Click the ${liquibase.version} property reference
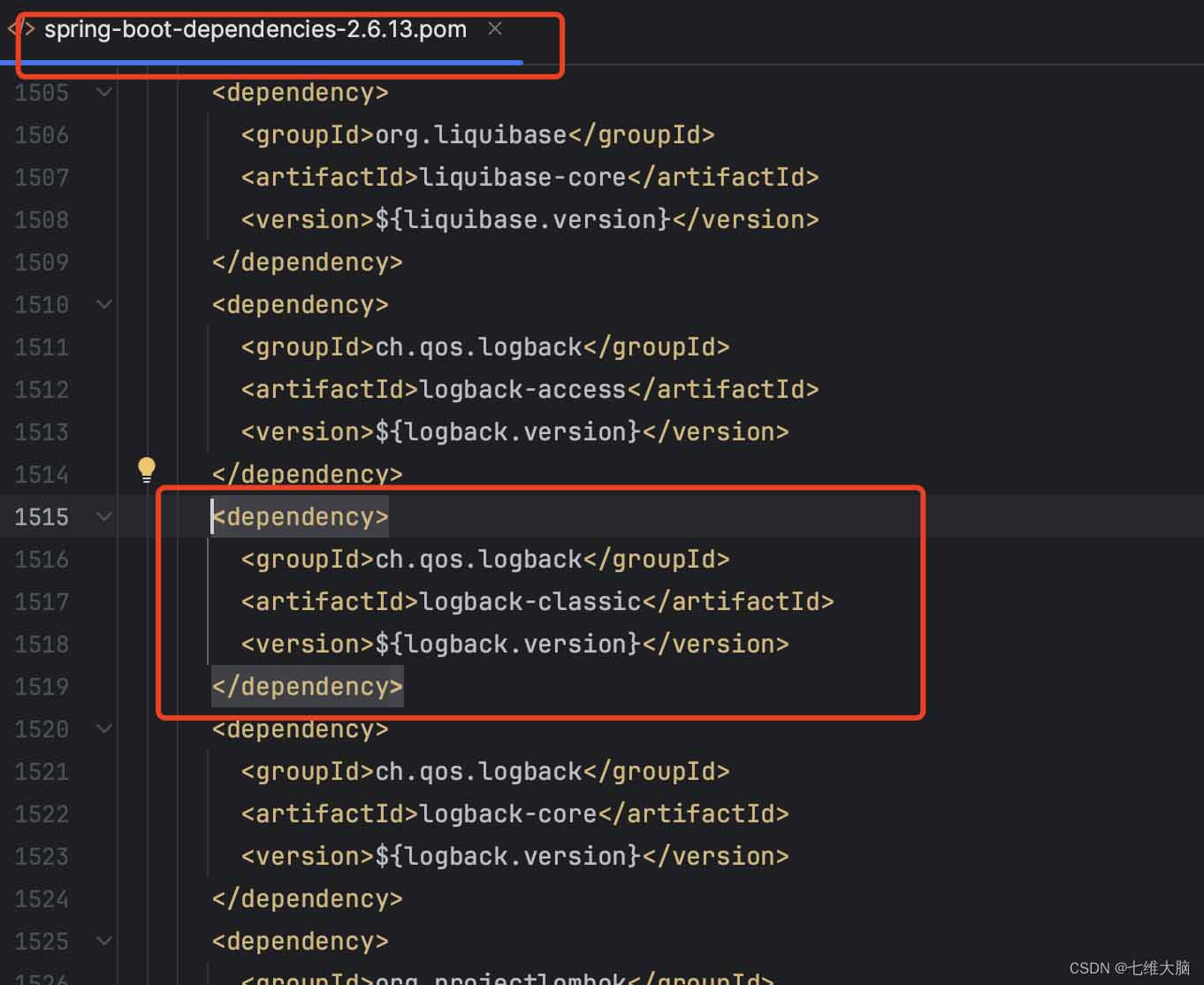The width and height of the screenshot is (1204, 985). [522, 220]
